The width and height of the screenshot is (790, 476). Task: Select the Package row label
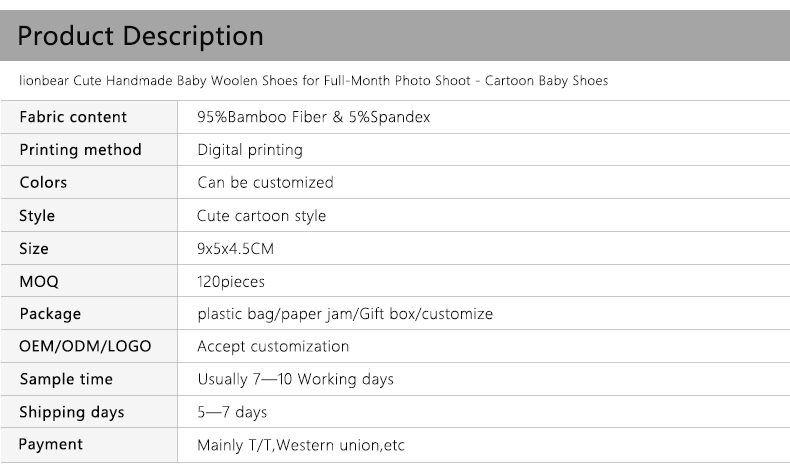[x=50, y=314]
